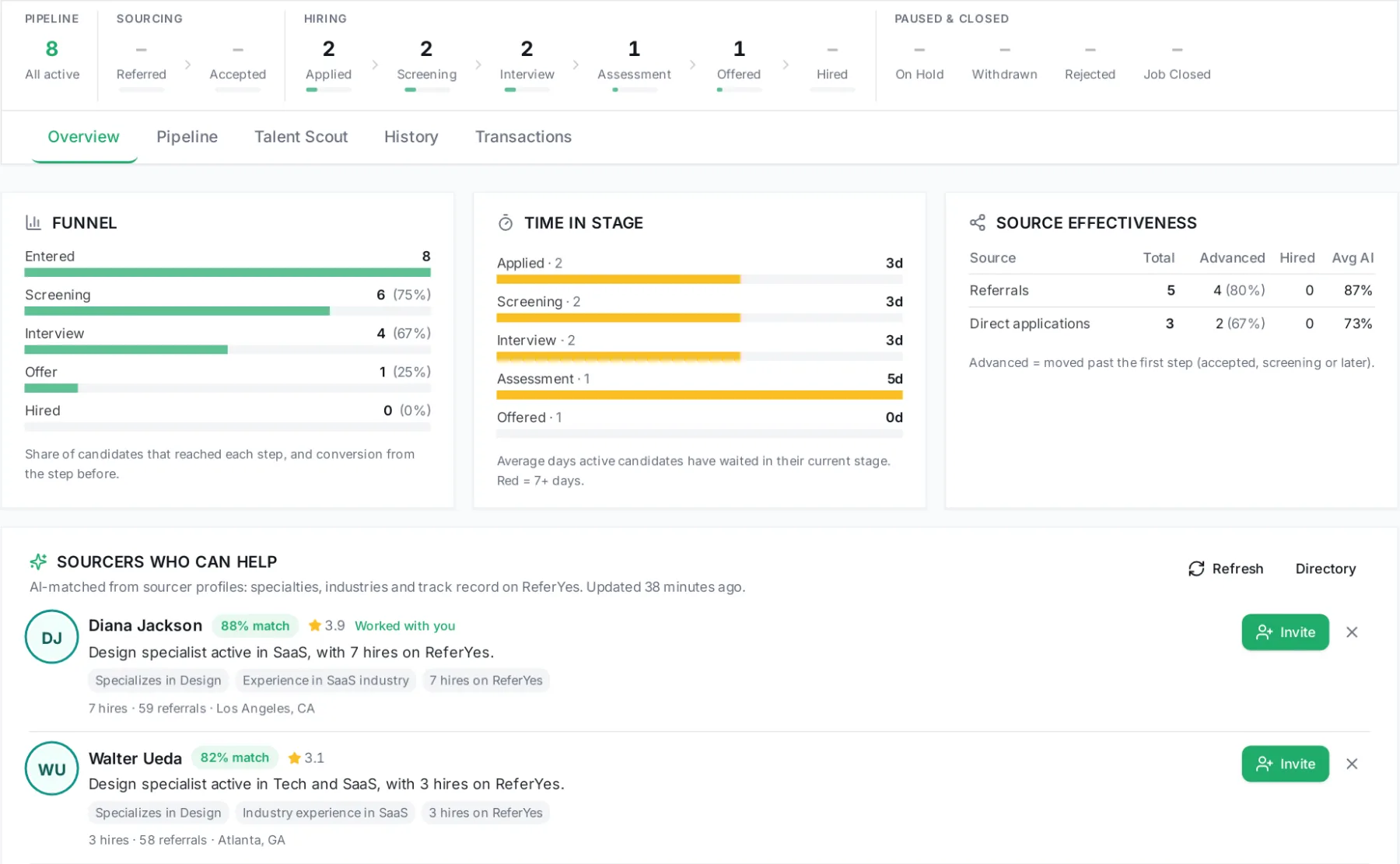
Task: Click the Experience in SaaS industry tag
Action: tap(325, 680)
